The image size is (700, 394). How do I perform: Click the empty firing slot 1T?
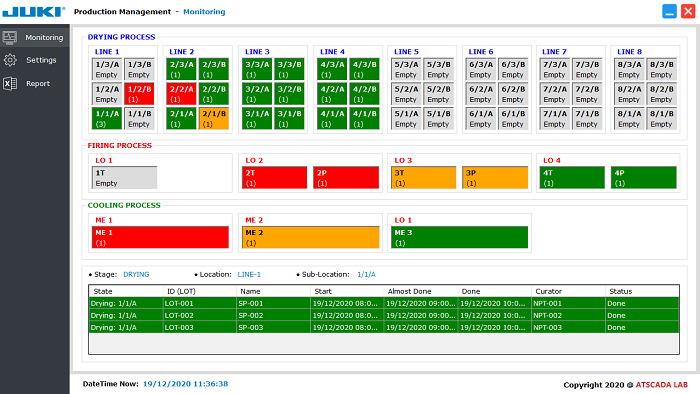pos(125,178)
